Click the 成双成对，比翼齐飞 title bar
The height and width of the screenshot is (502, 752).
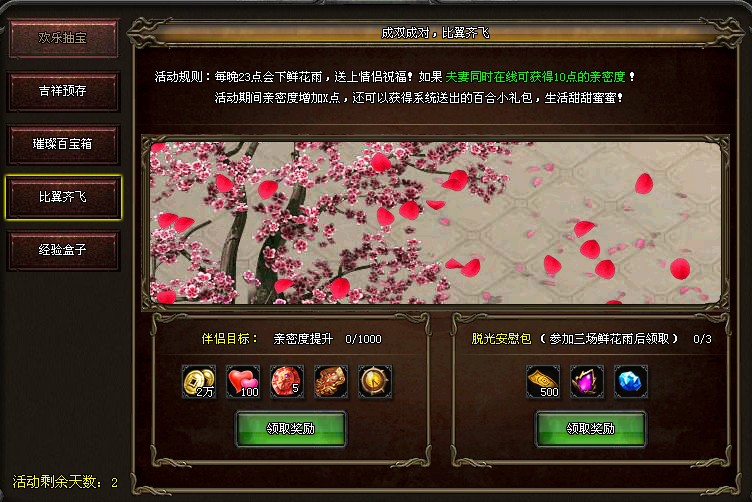point(435,33)
